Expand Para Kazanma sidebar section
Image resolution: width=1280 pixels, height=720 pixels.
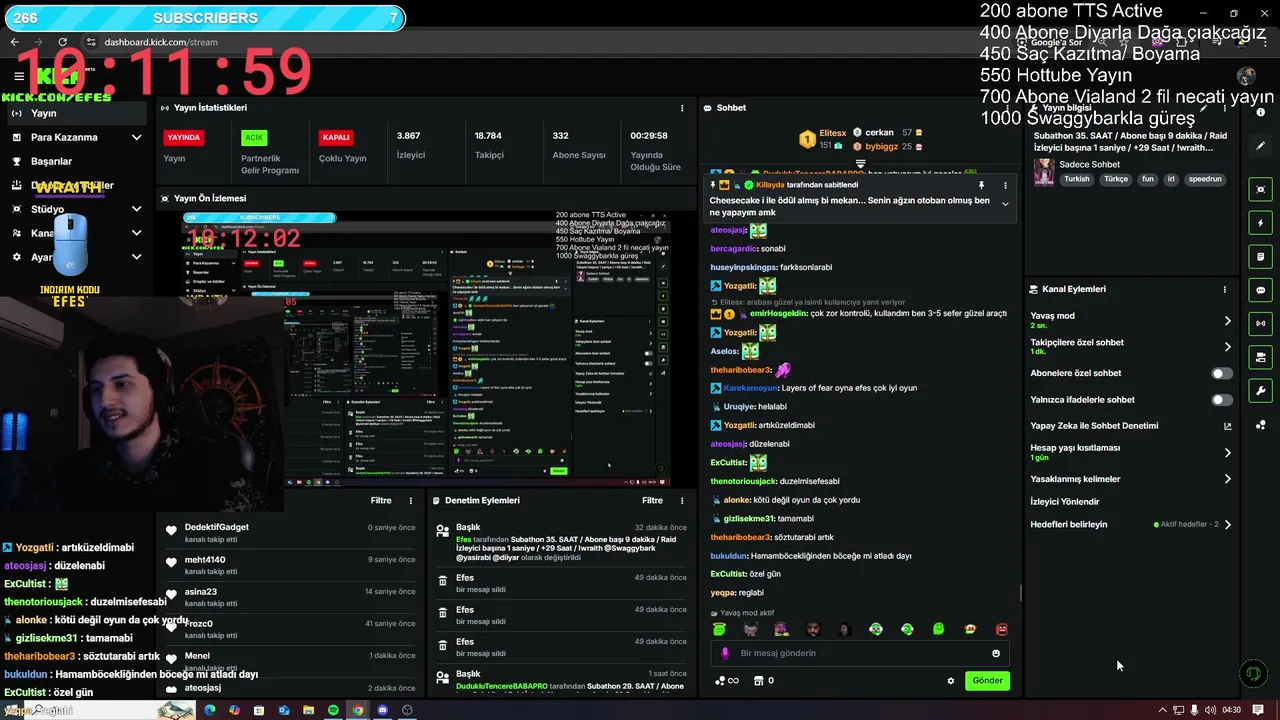point(137,137)
